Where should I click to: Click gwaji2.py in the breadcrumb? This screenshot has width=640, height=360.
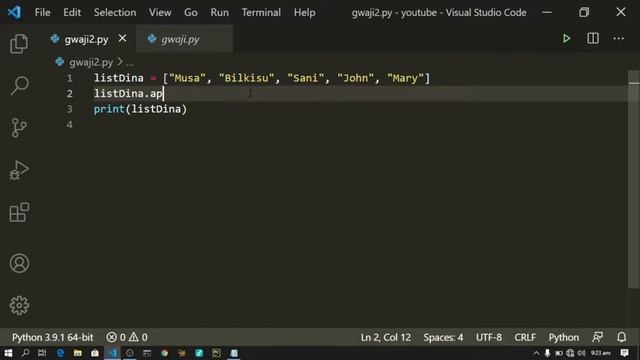click(91, 62)
